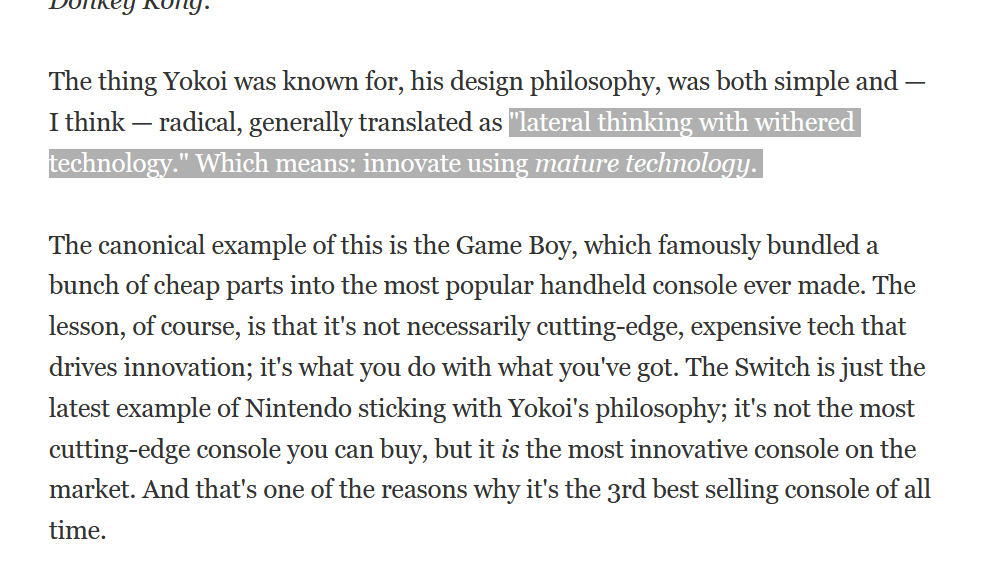Click the italic "Donkey Kong" title text
Image resolution: width=985 pixels, height=566 pixels.
pyautogui.click(x=116, y=4)
